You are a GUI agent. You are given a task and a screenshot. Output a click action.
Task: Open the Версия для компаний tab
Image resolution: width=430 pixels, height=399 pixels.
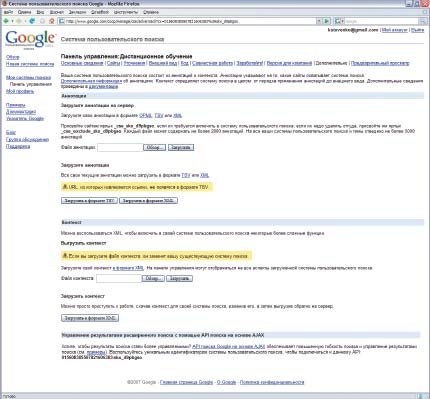289,63
